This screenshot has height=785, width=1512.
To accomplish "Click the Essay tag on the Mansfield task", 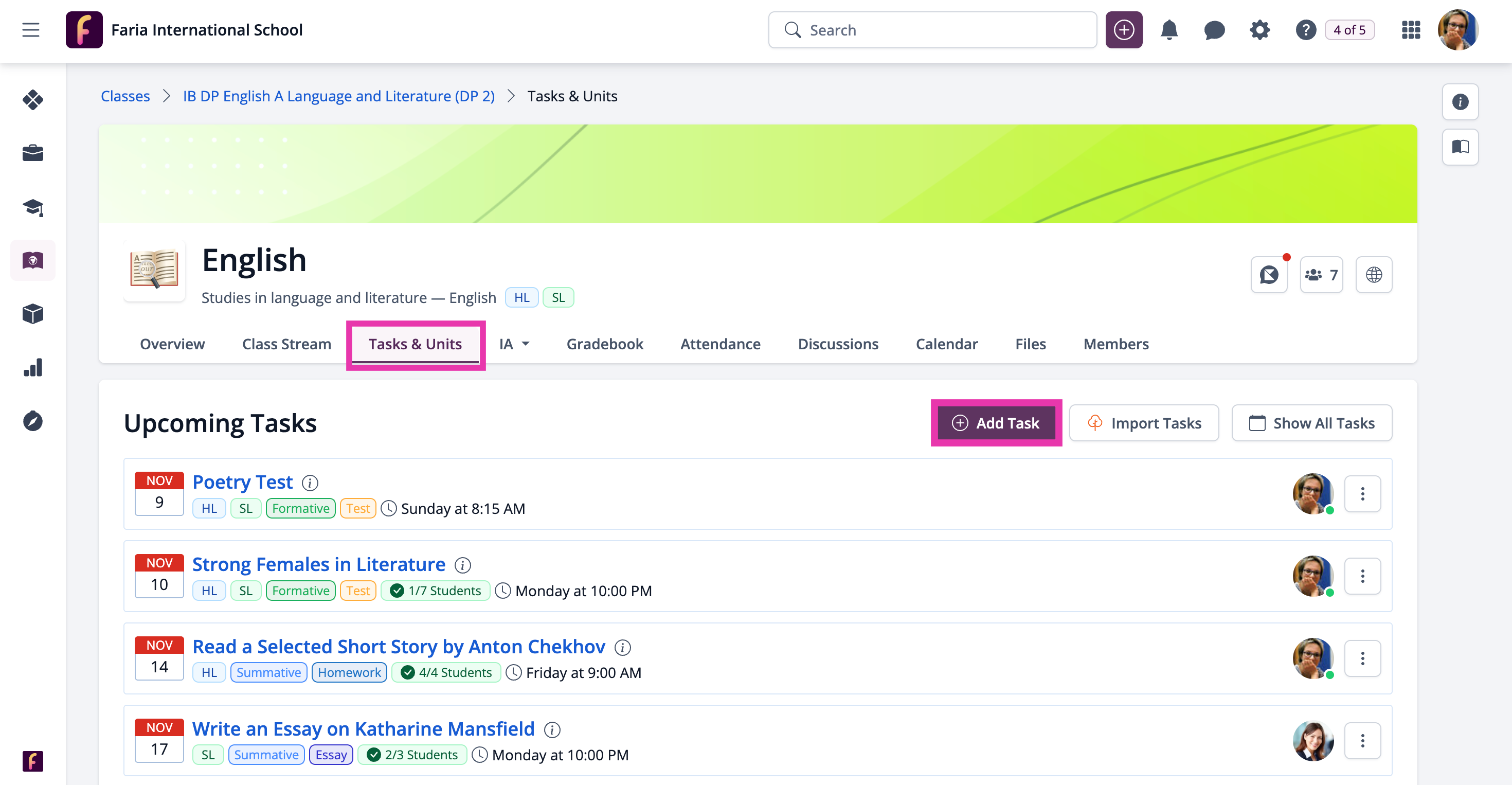I will click(x=331, y=755).
